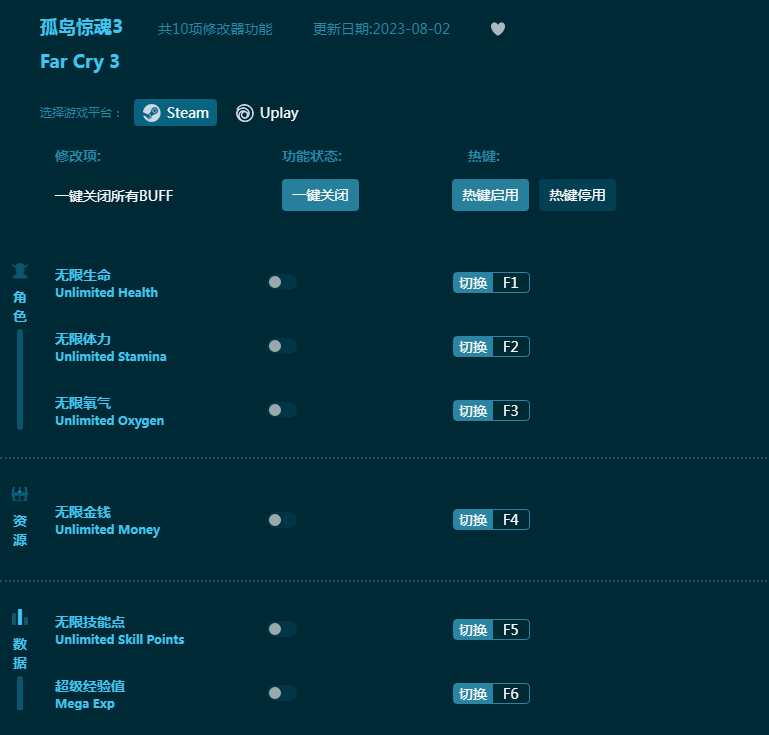Toggle the Mega Exp switch
Screen dimensions: 769x735
[x=282, y=693]
